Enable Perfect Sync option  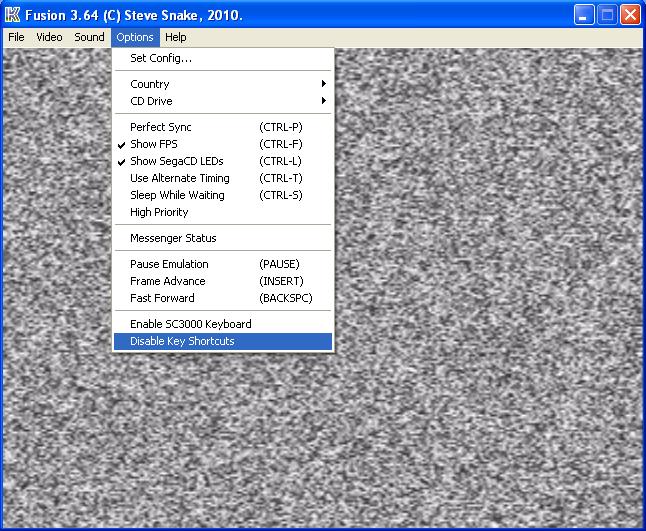pyautogui.click(x=223, y=127)
